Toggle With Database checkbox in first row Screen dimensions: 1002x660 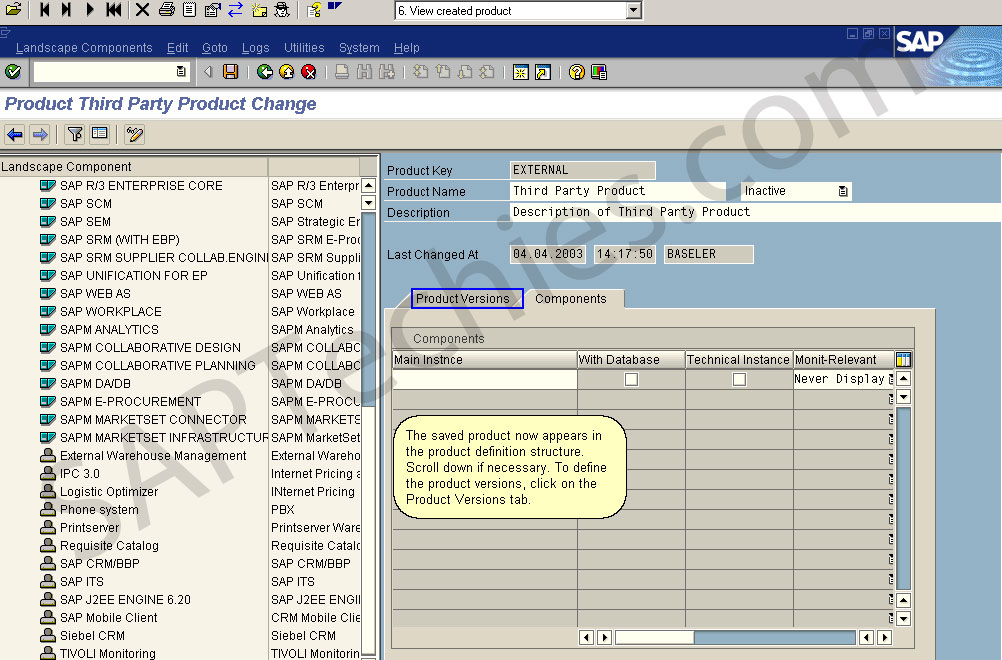point(631,380)
